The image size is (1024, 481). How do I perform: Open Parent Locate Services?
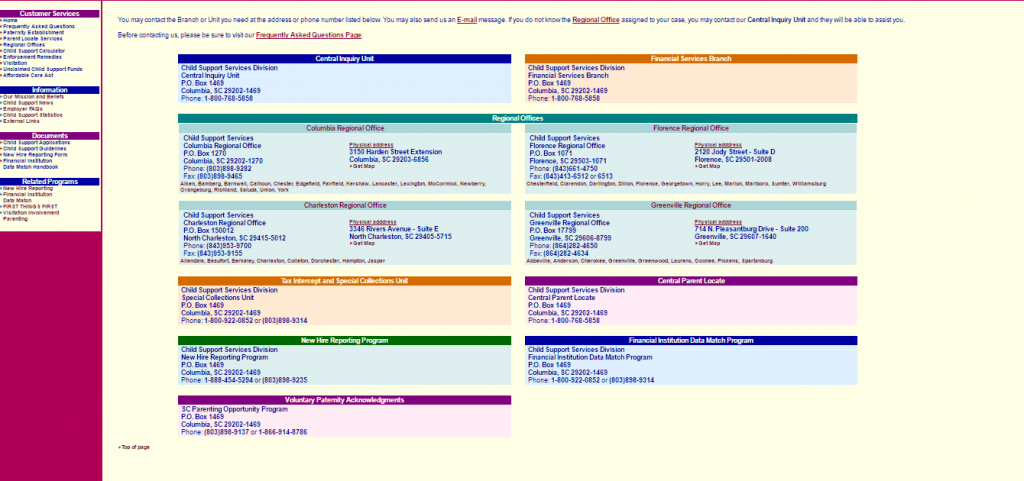pyautogui.click(x=33, y=39)
